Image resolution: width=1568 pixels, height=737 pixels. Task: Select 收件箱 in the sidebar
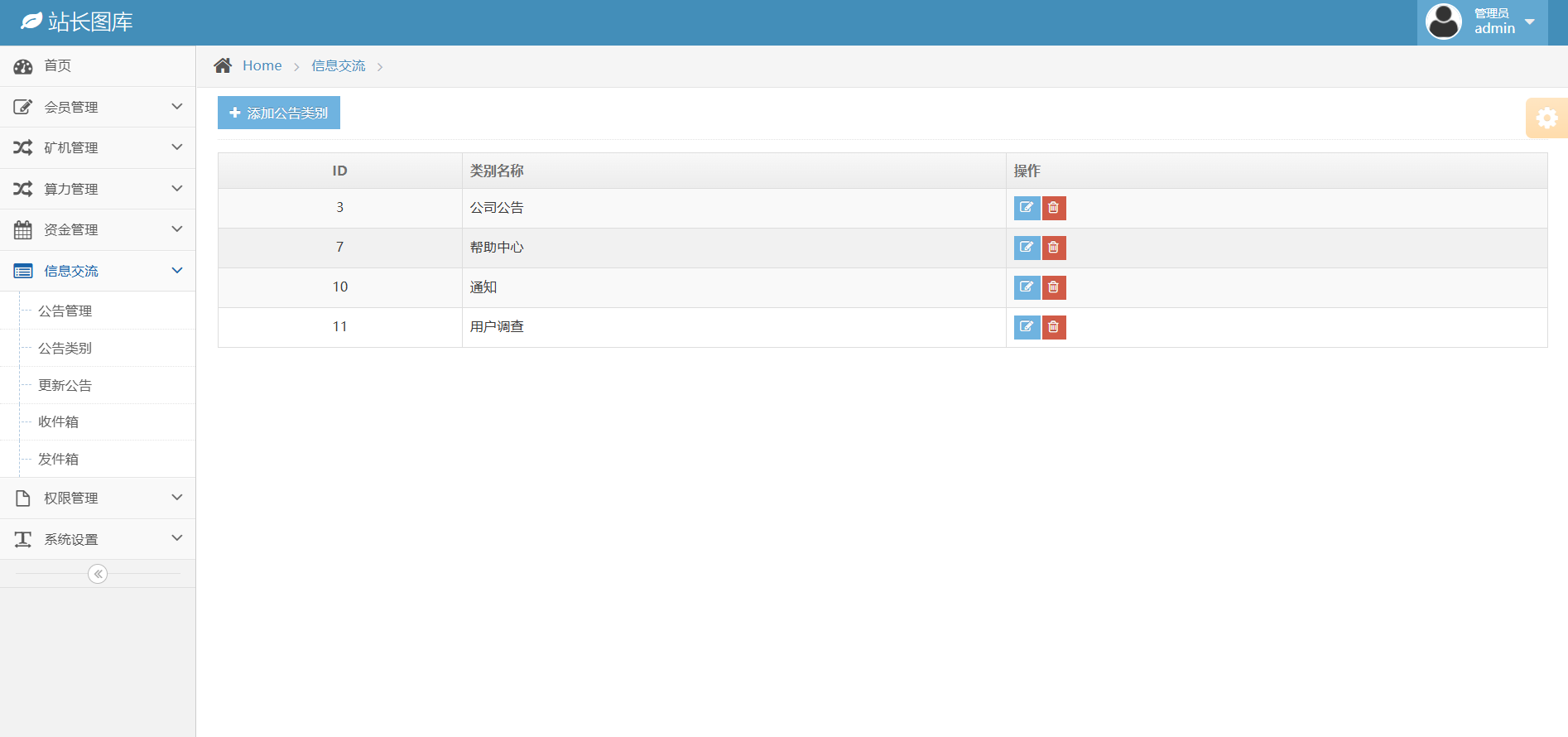coord(59,422)
